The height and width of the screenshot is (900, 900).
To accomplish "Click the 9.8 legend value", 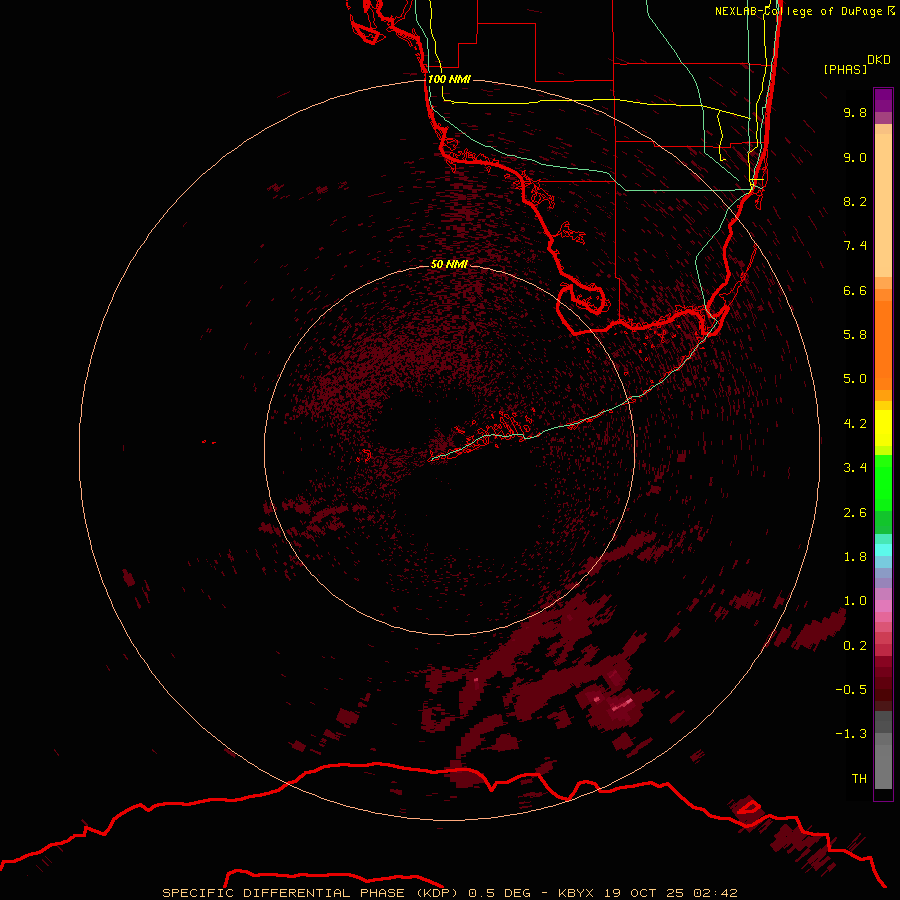I will coord(855,112).
